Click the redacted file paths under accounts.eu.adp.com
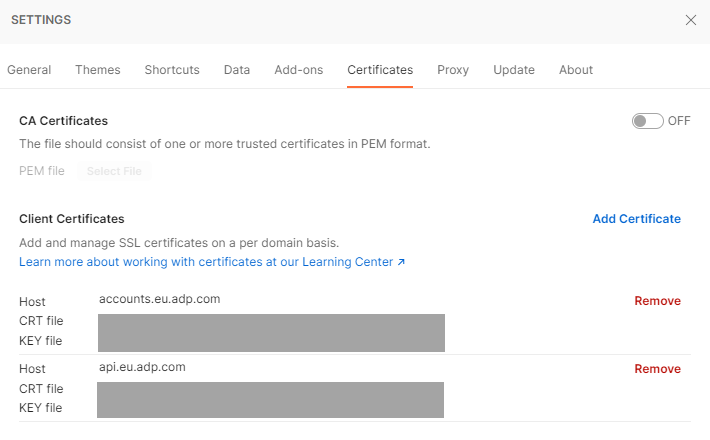The height and width of the screenshot is (440, 710). [x=271, y=333]
